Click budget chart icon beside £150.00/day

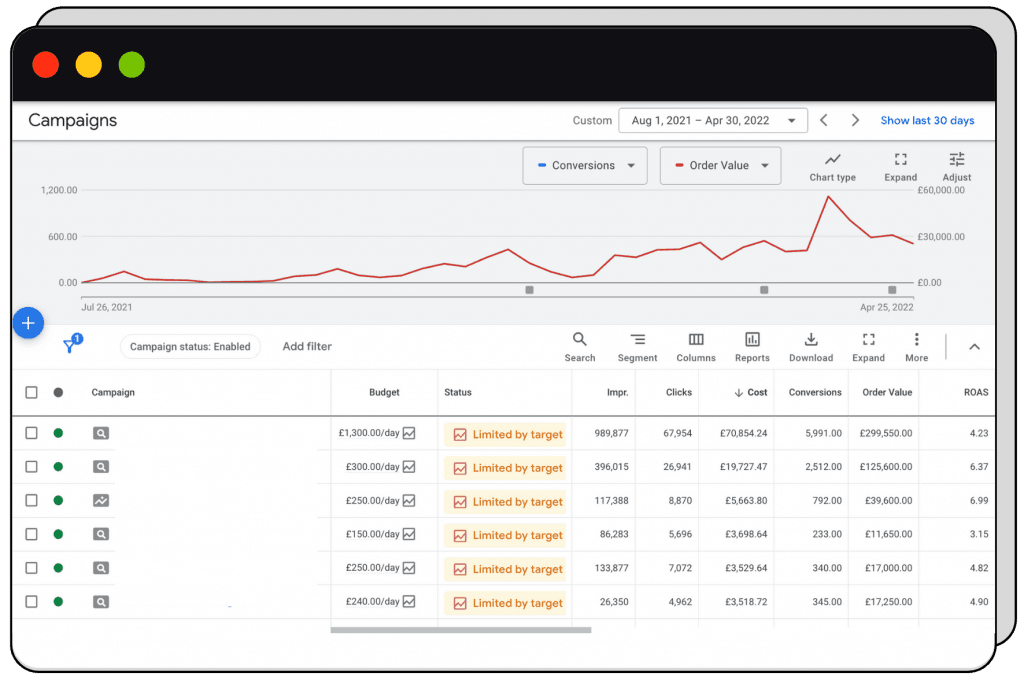coord(409,534)
